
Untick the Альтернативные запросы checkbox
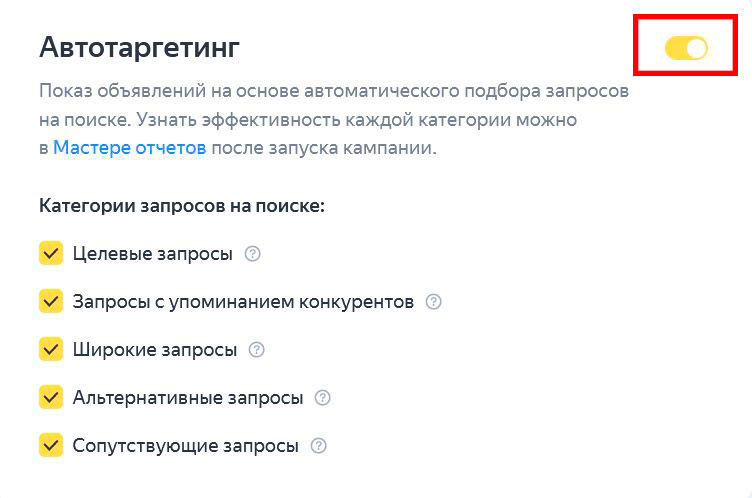tap(51, 397)
